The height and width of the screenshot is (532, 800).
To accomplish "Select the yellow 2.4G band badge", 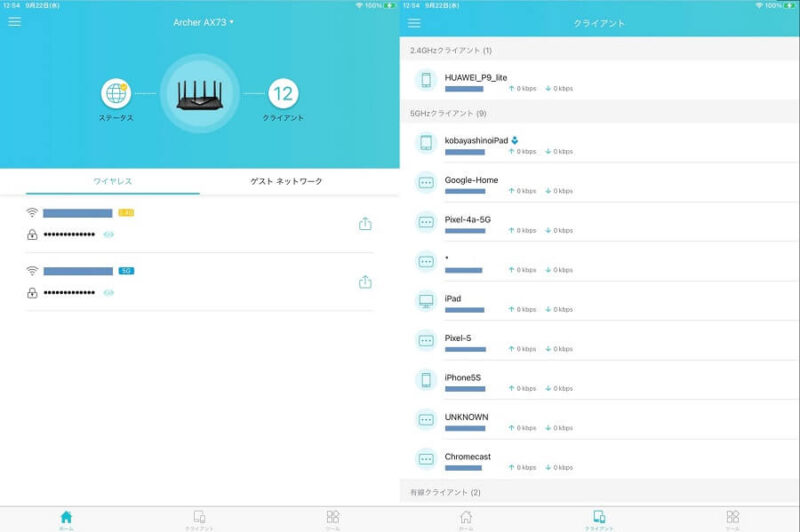I will 126,213.
